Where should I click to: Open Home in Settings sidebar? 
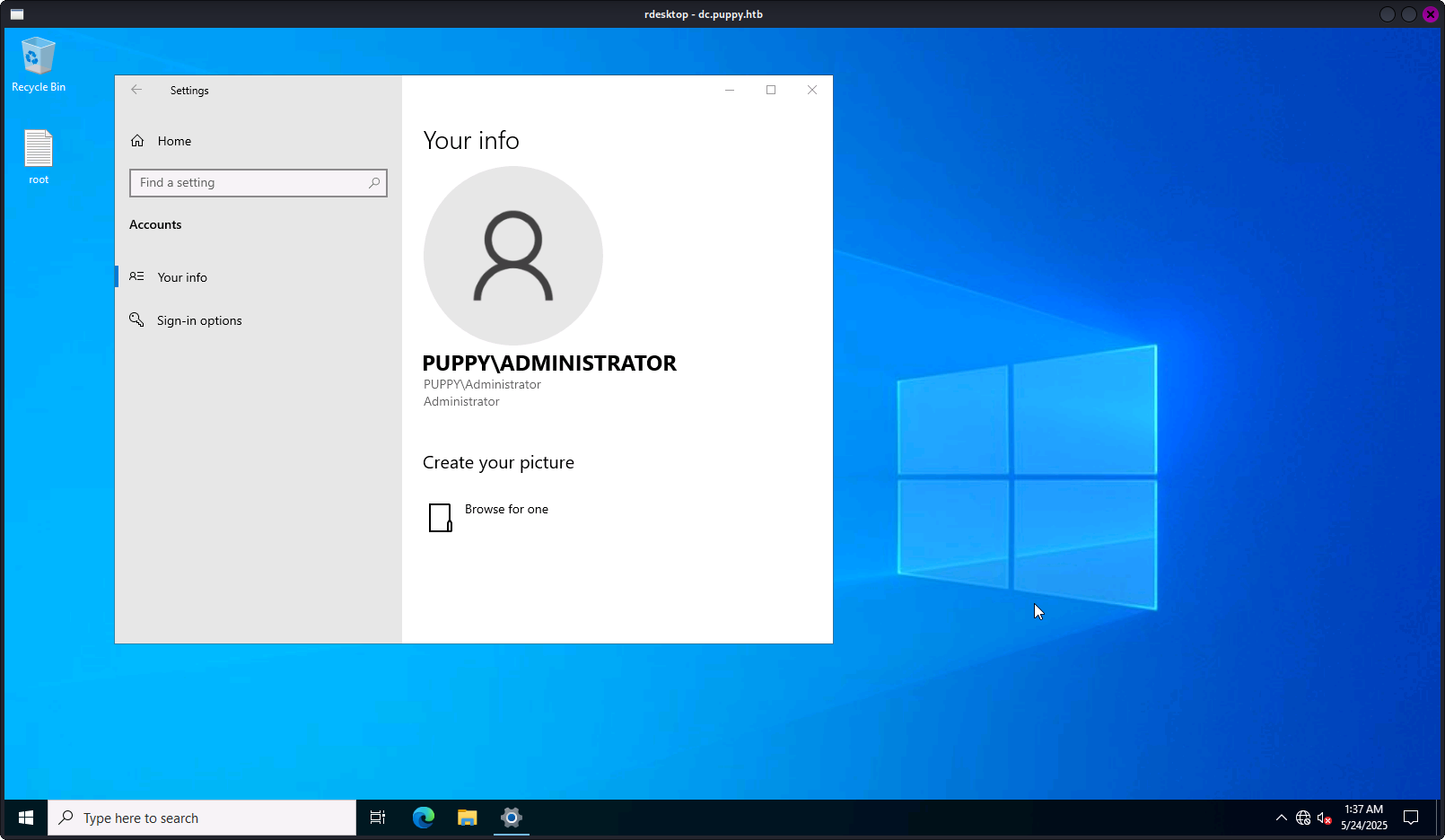click(x=174, y=141)
